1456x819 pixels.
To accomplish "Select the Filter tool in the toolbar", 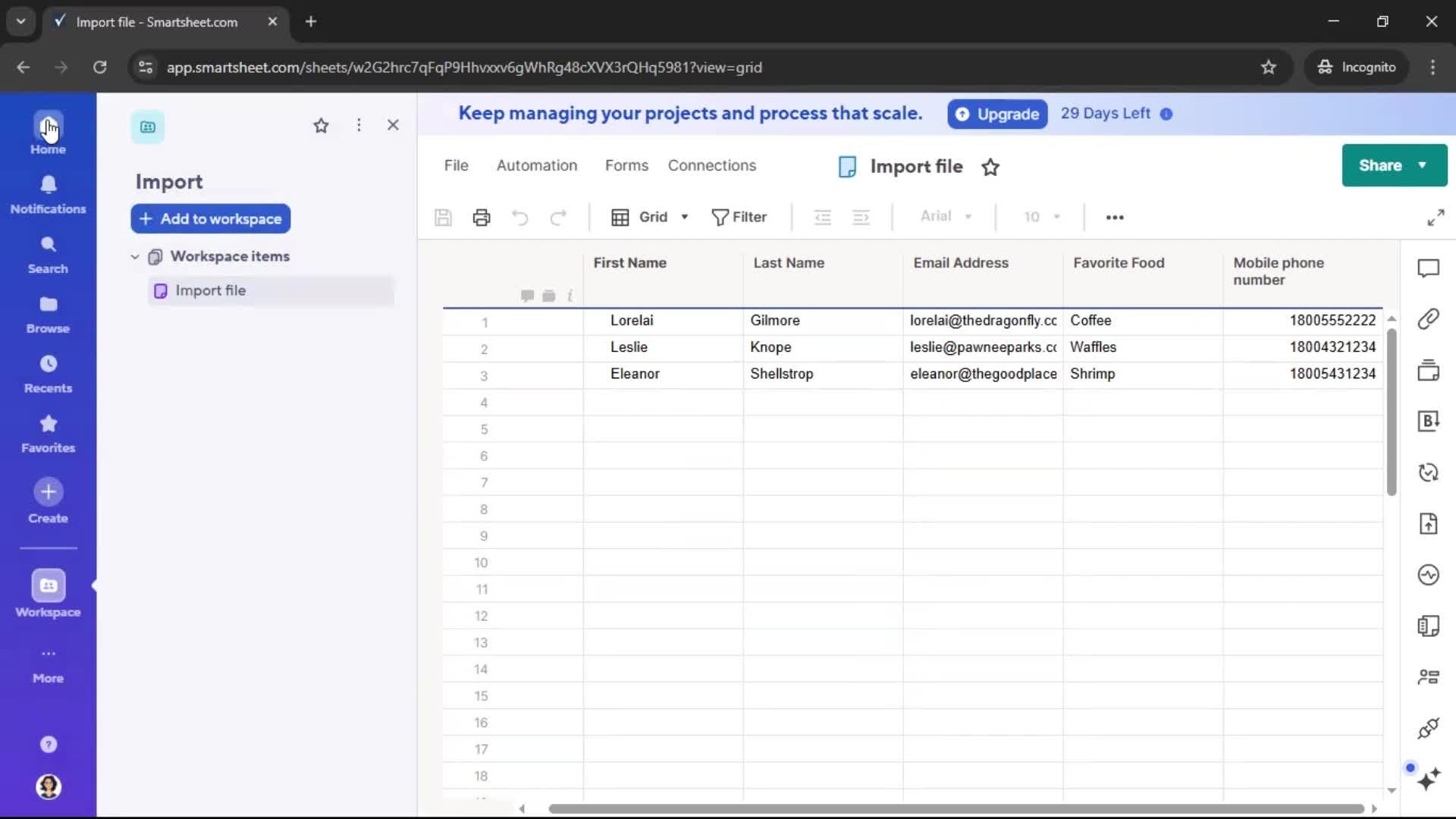I will [739, 217].
